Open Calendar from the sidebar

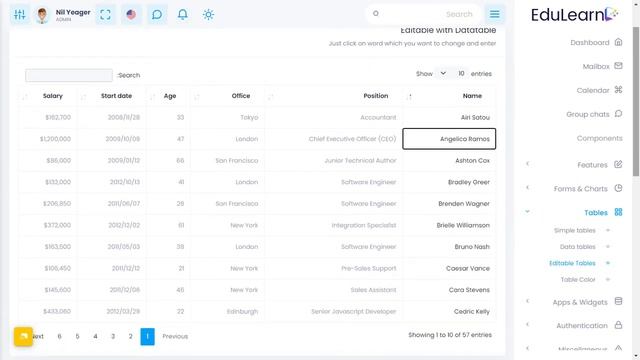click(593, 90)
